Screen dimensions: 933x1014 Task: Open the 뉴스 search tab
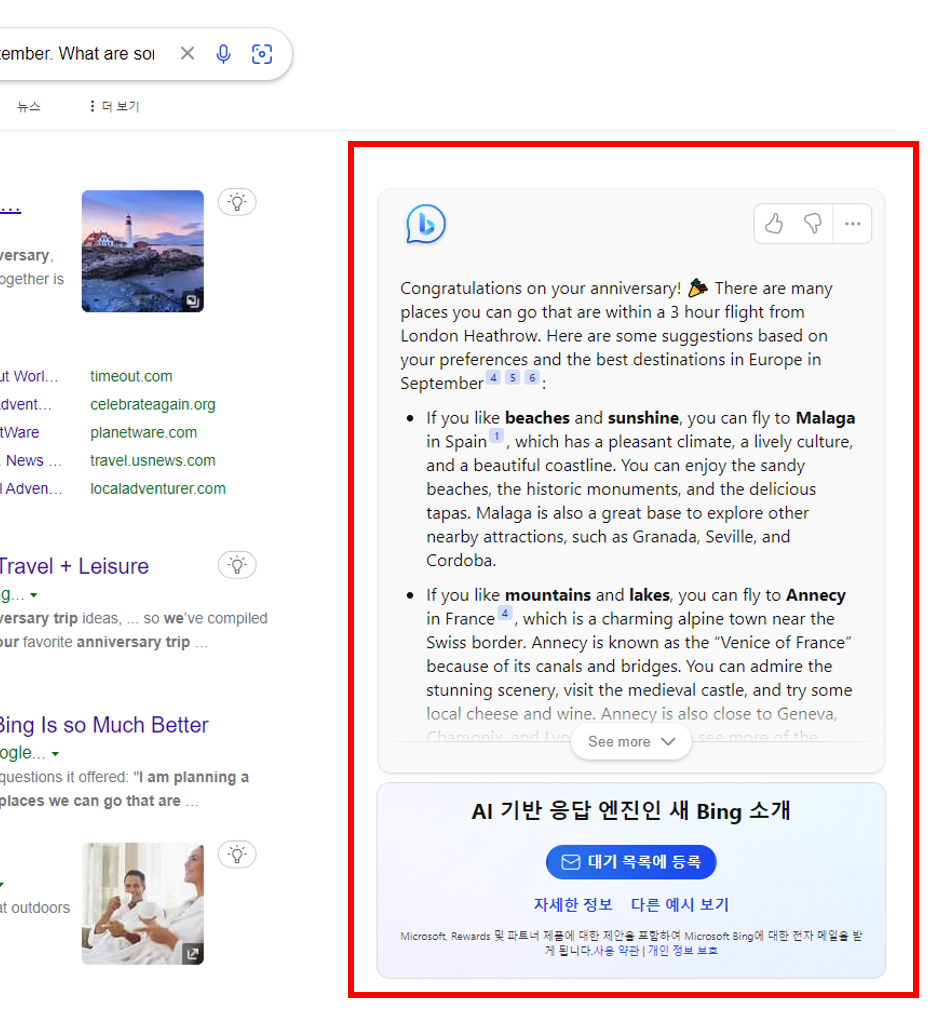(x=28, y=107)
